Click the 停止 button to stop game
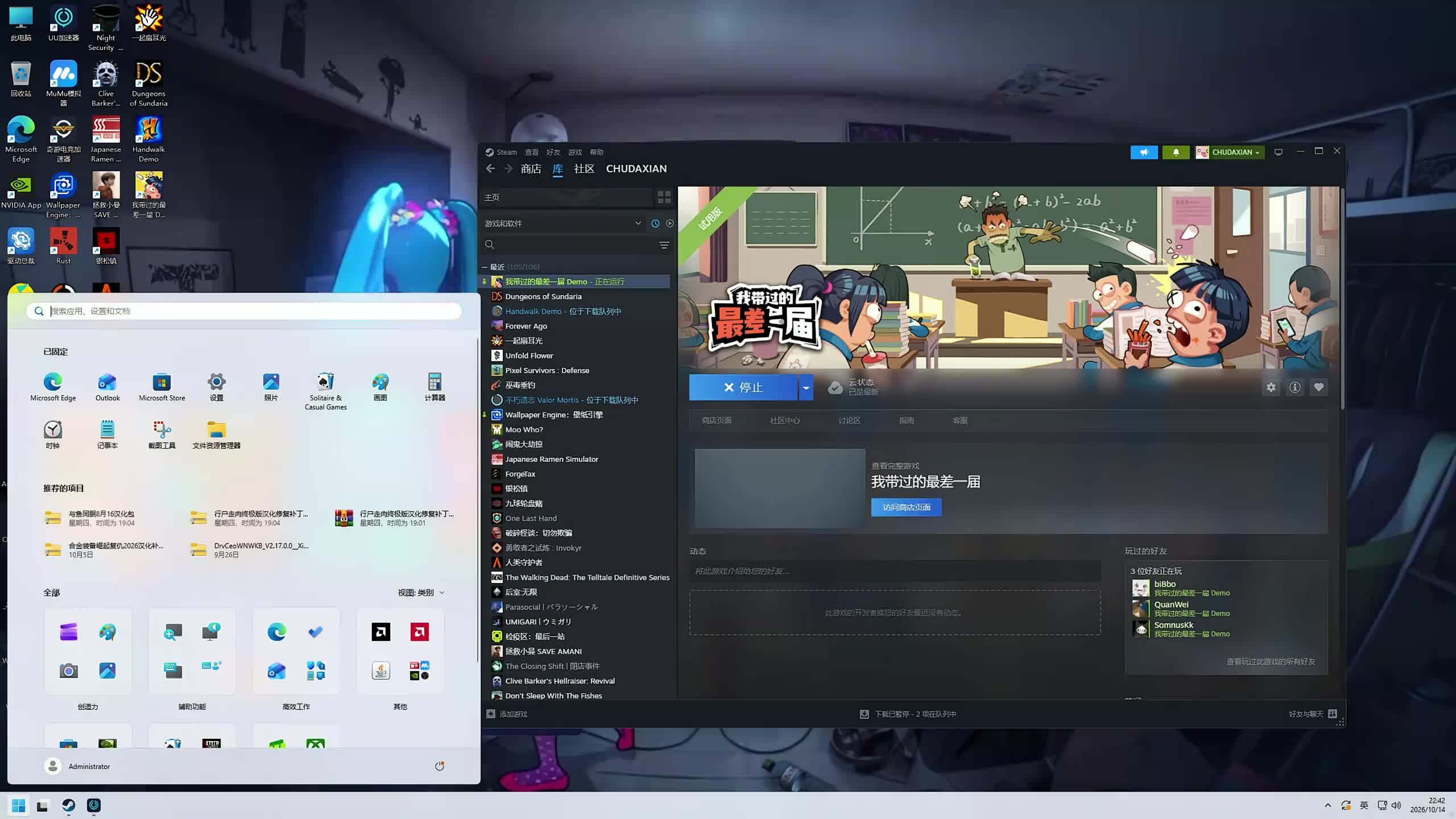 743,387
